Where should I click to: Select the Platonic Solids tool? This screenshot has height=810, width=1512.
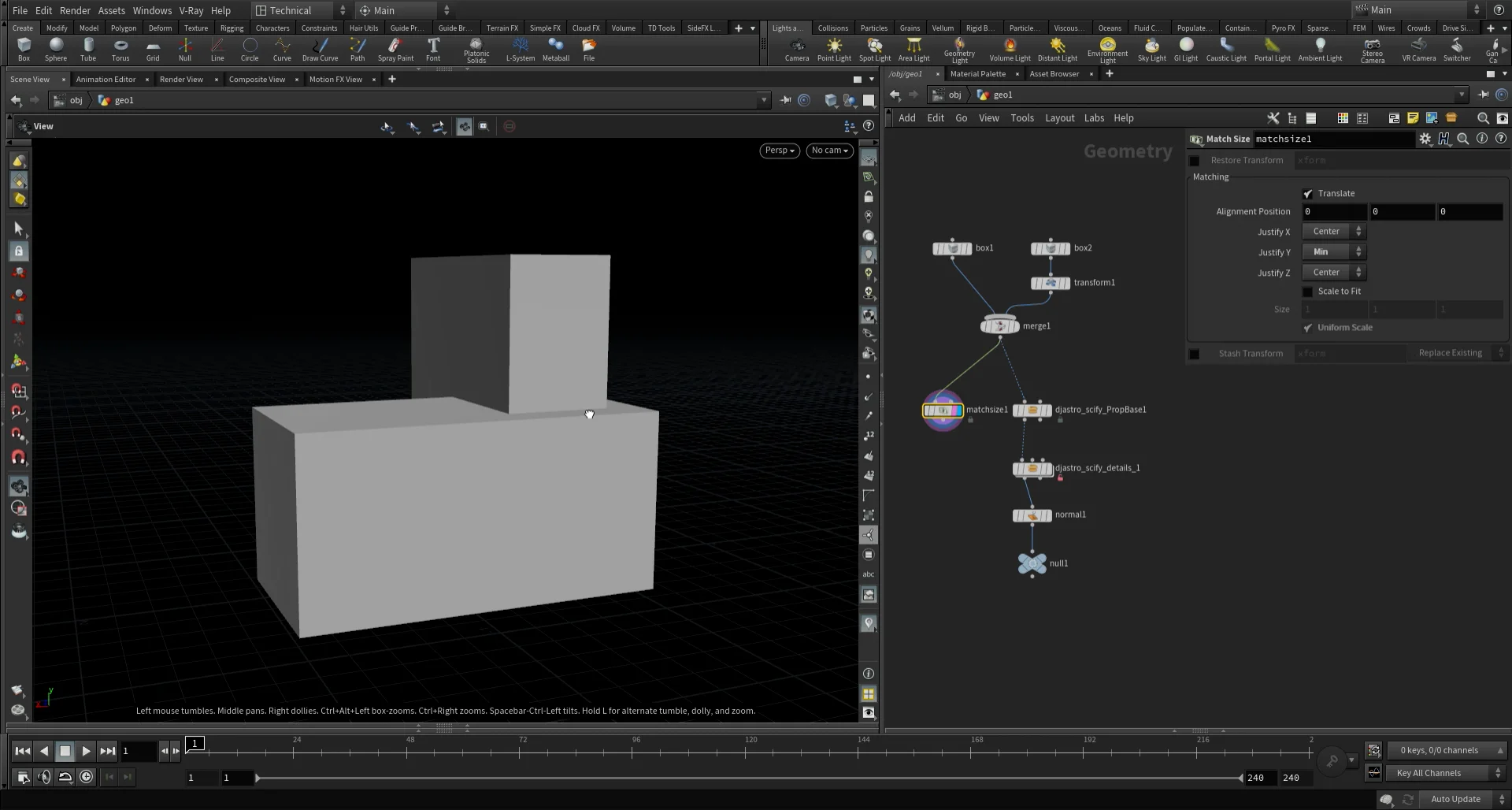click(476, 49)
